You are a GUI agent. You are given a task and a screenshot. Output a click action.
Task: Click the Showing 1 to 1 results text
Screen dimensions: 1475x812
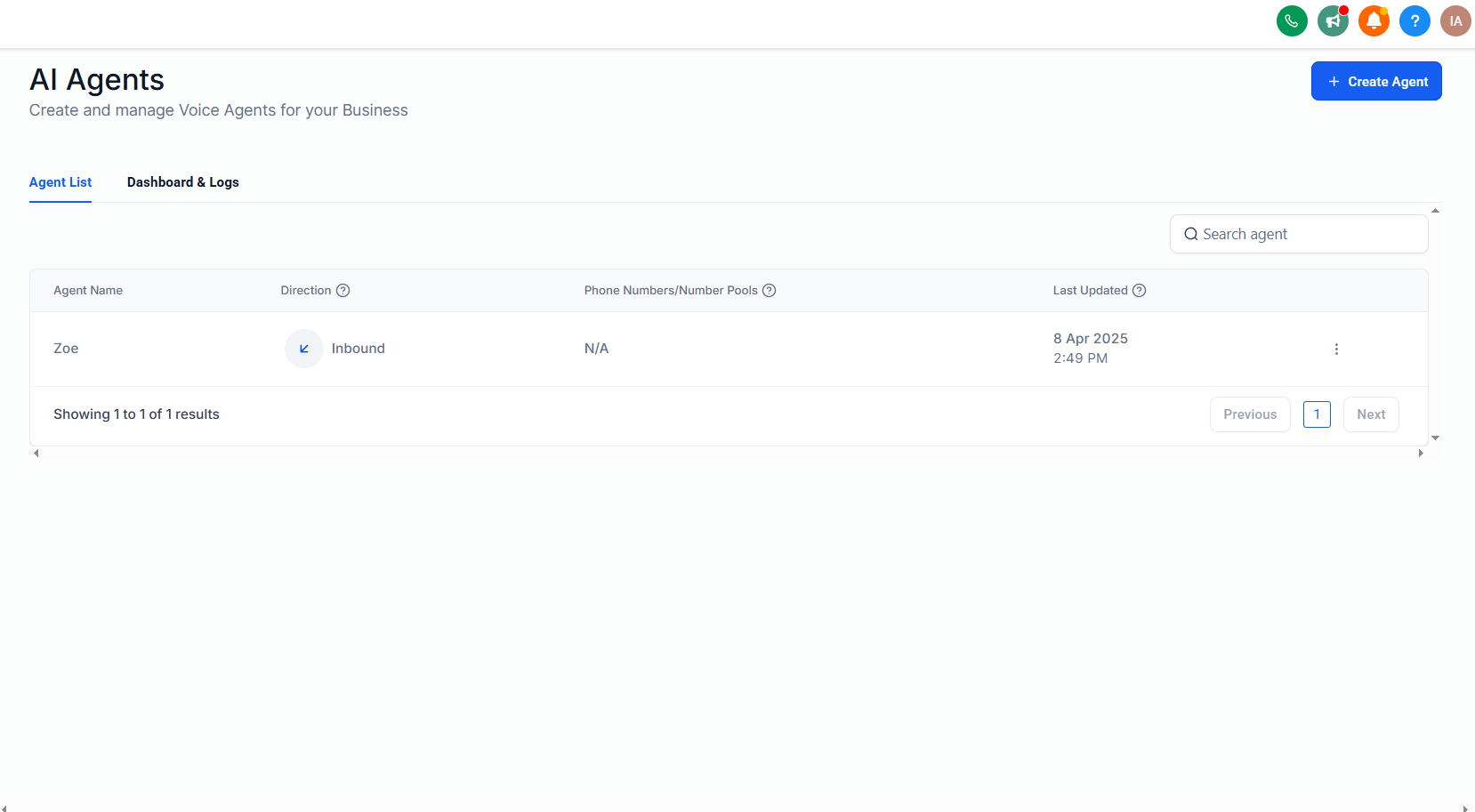[136, 414]
